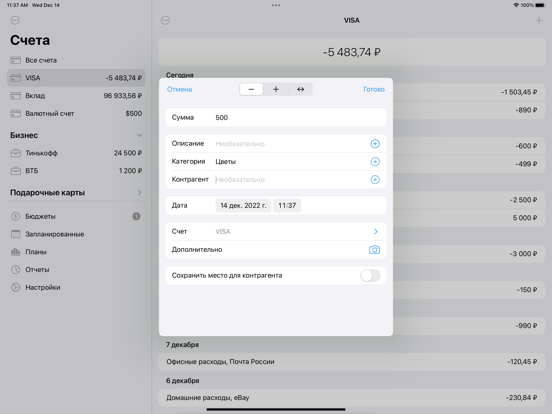Select the Валютный счет account row

click(x=76, y=113)
